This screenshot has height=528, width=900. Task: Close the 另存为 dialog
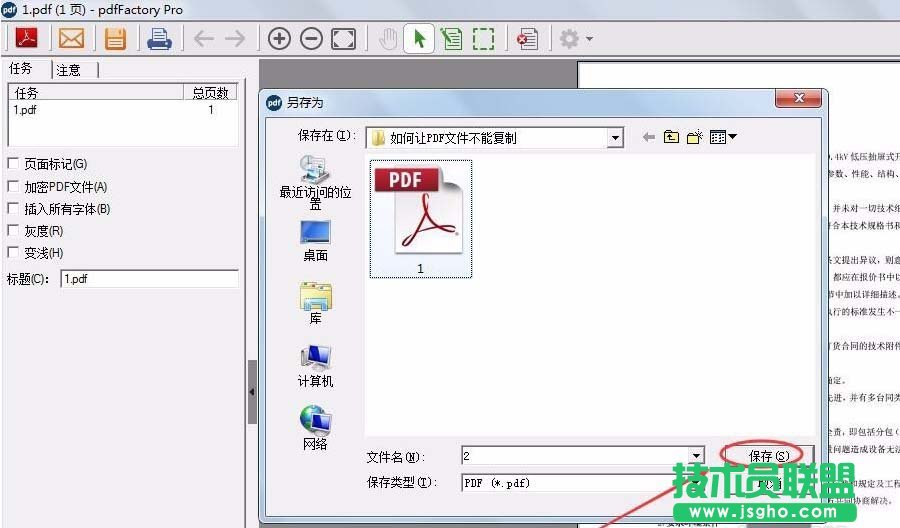(799, 98)
